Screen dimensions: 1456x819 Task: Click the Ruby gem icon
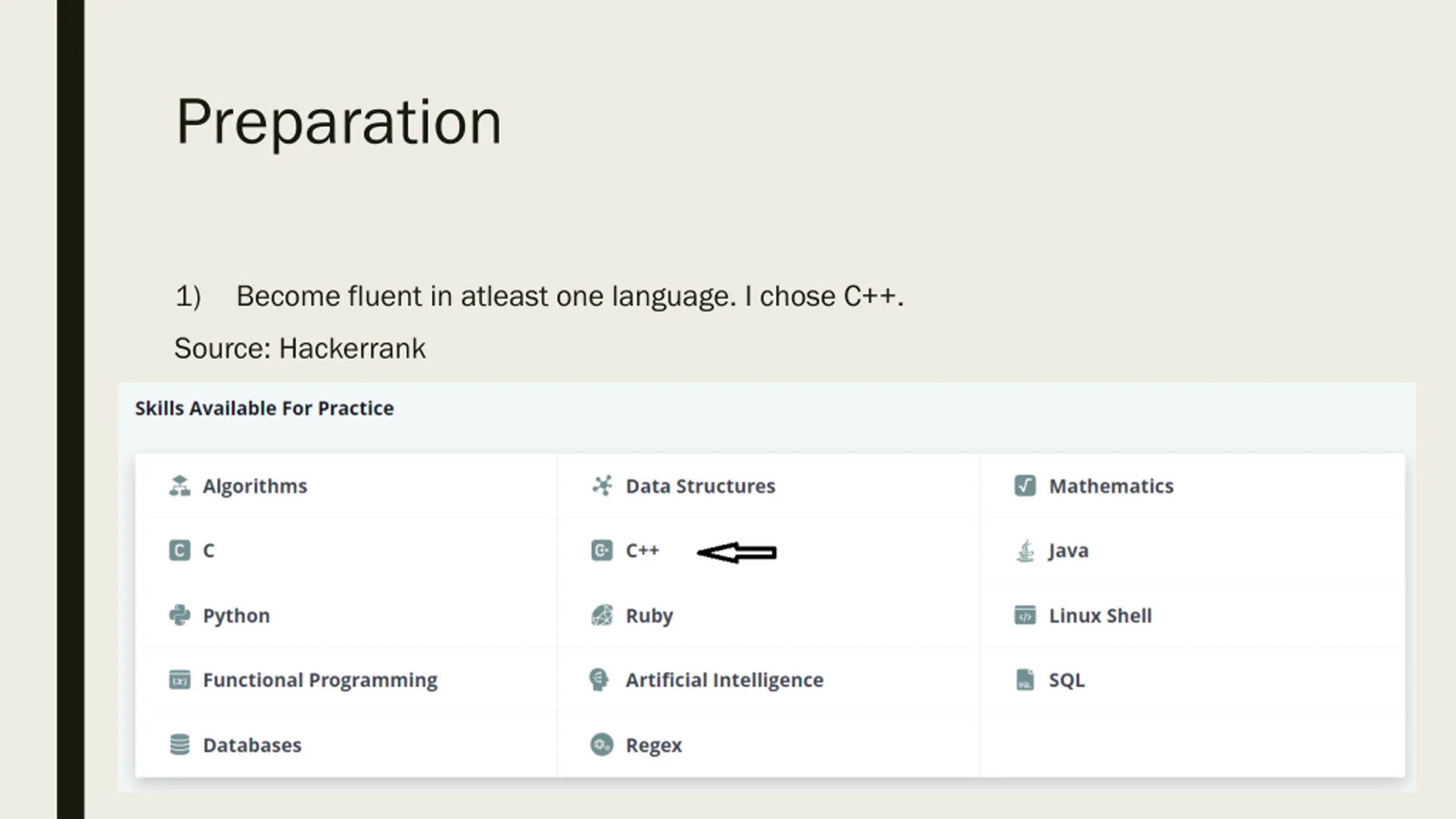point(602,615)
